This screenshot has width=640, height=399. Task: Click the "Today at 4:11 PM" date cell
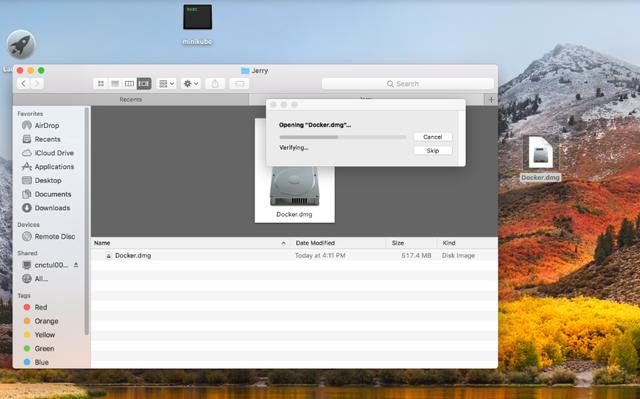coord(320,255)
